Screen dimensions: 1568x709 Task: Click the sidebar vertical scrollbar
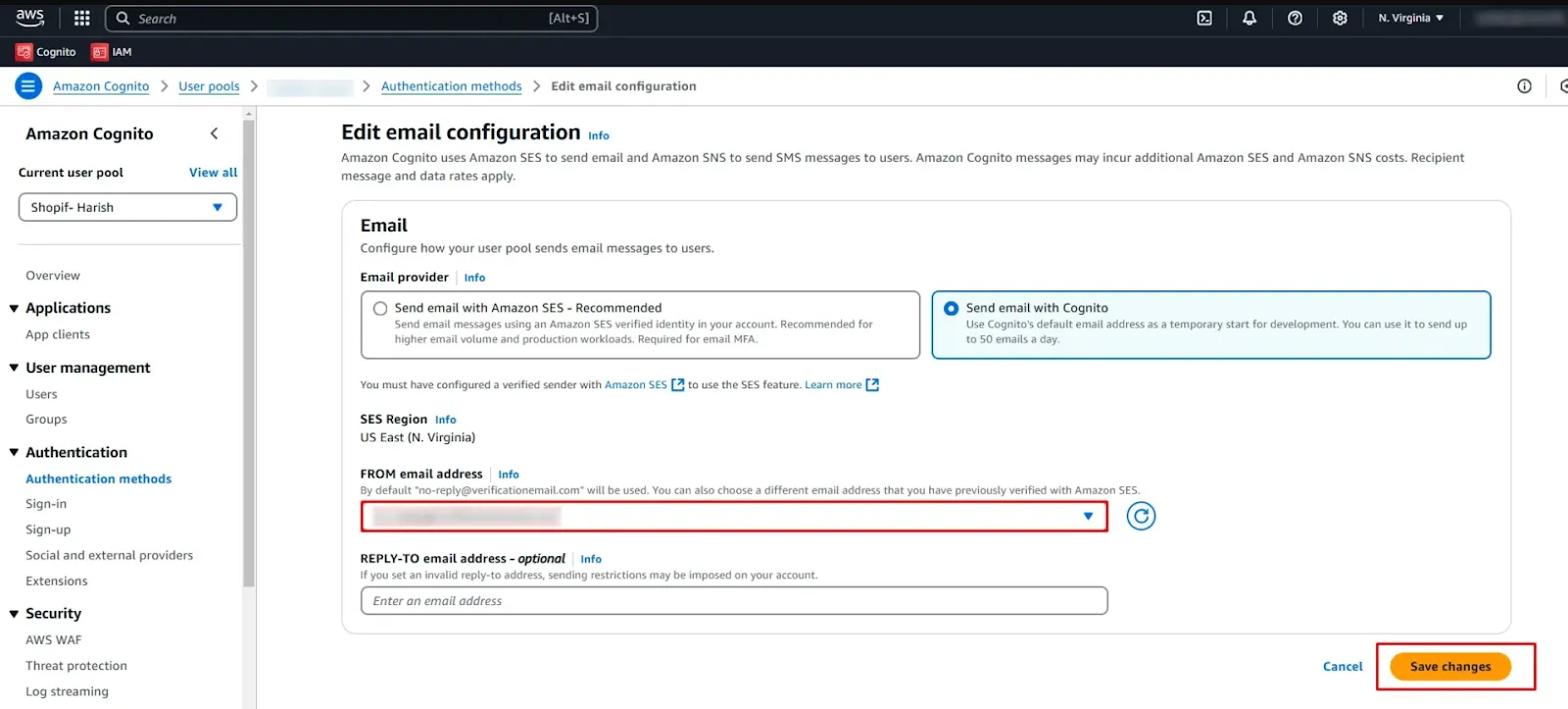pos(249,353)
